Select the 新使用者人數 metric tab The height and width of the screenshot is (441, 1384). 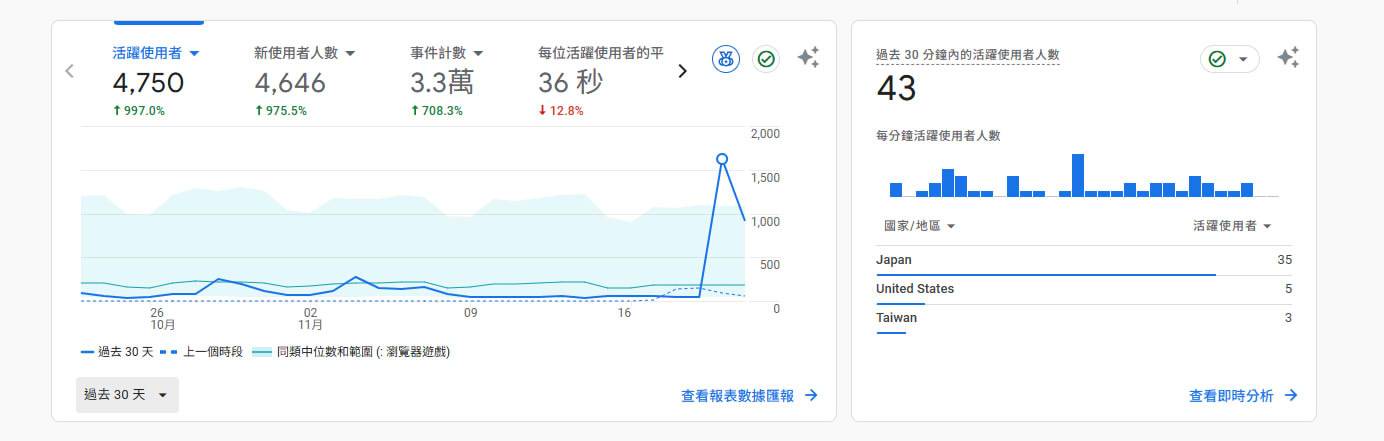pos(304,53)
